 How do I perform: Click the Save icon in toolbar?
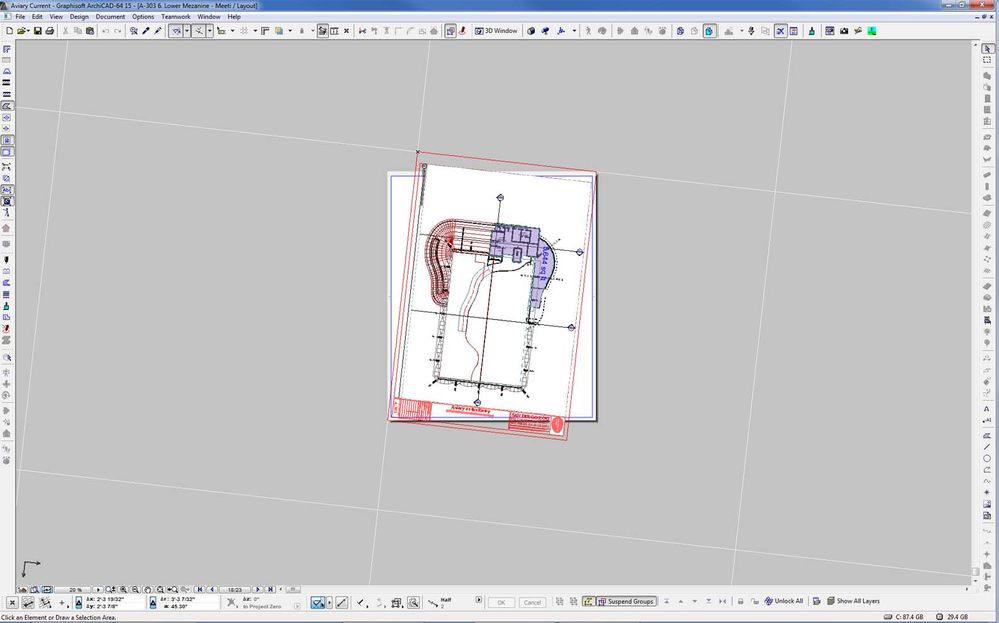(38, 31)
